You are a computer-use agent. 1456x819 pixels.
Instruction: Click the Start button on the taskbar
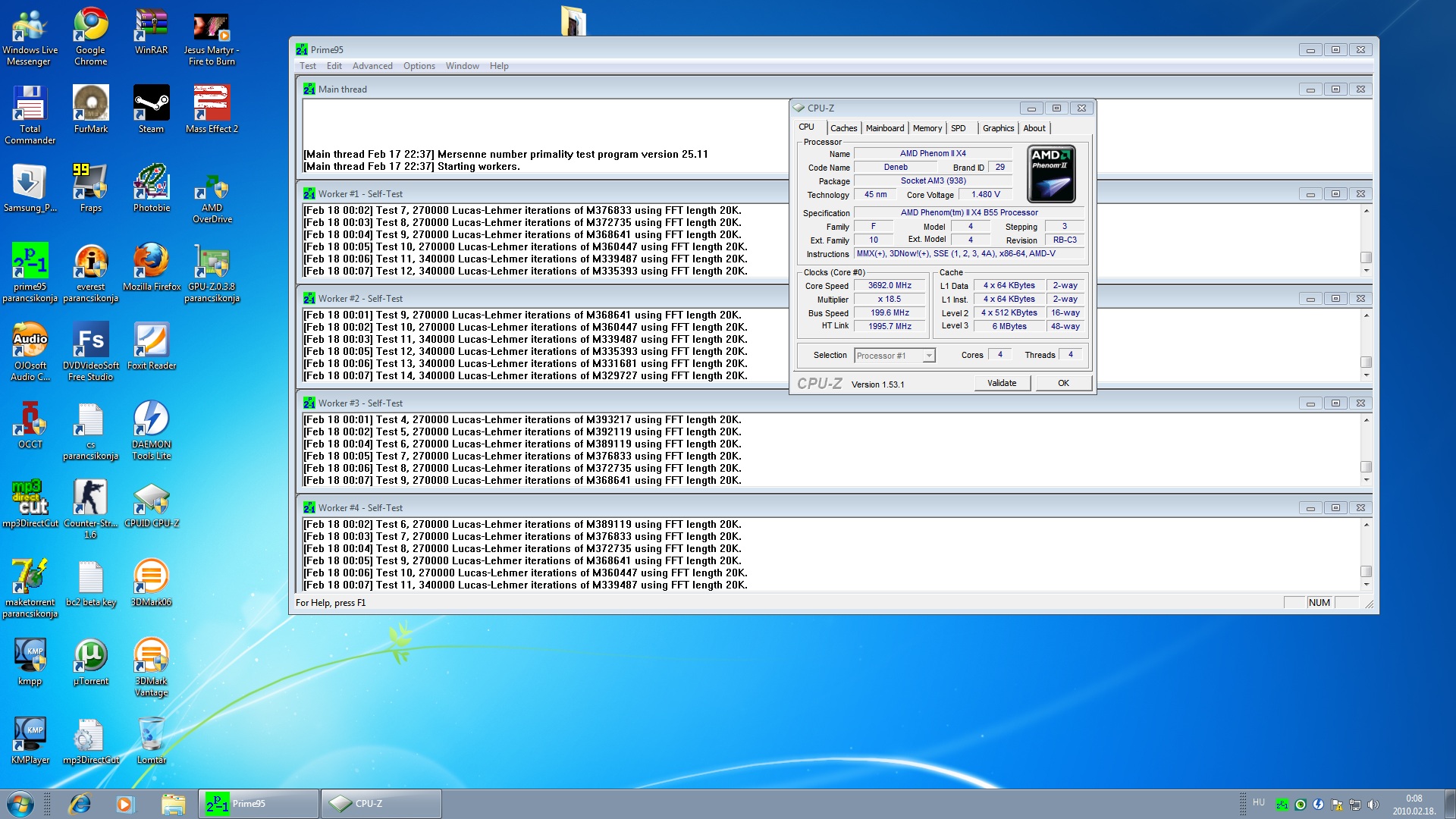point(20,804)
